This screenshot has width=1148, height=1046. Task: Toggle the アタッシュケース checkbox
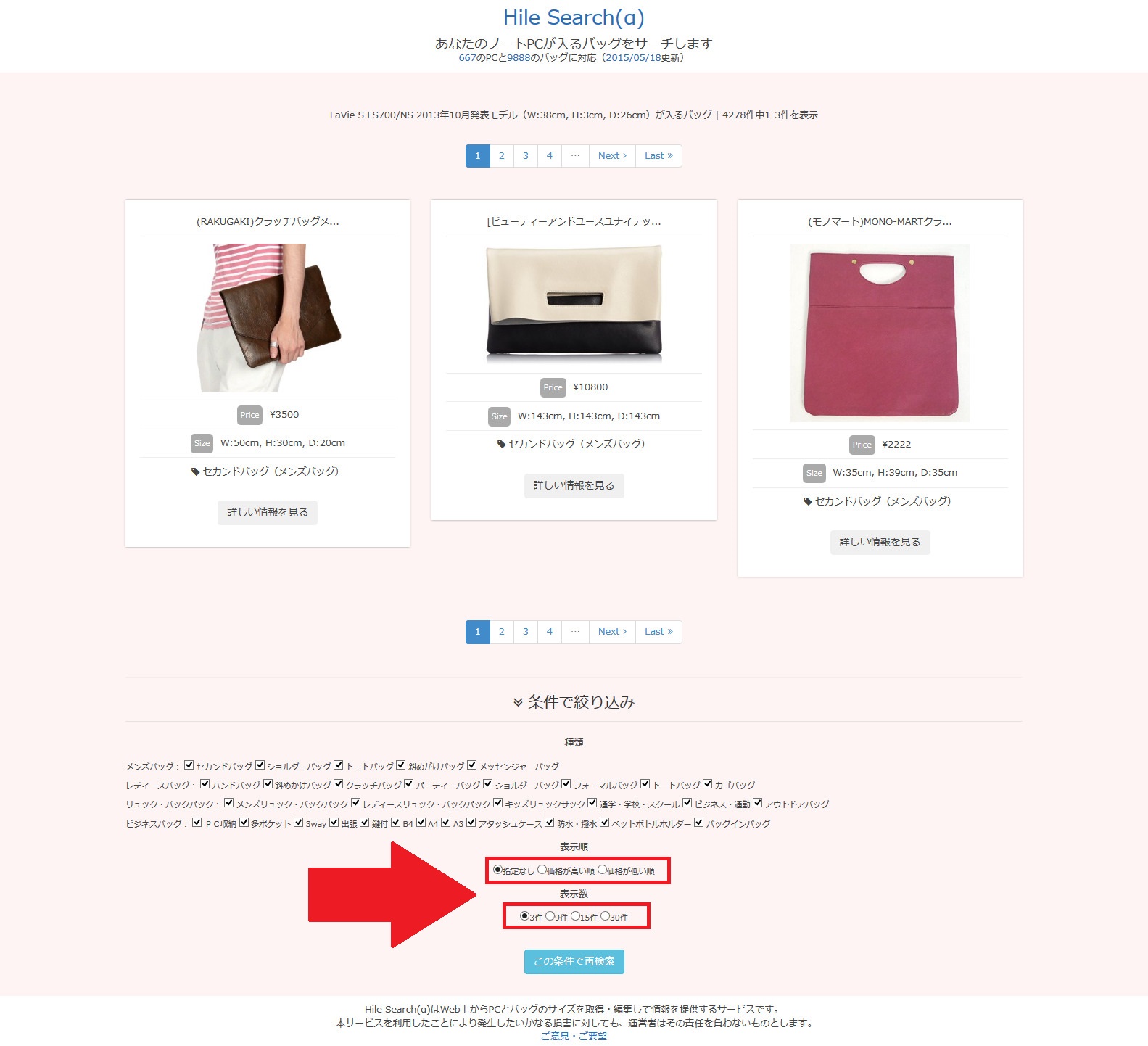pyautogui.click(x=471, y=823)
